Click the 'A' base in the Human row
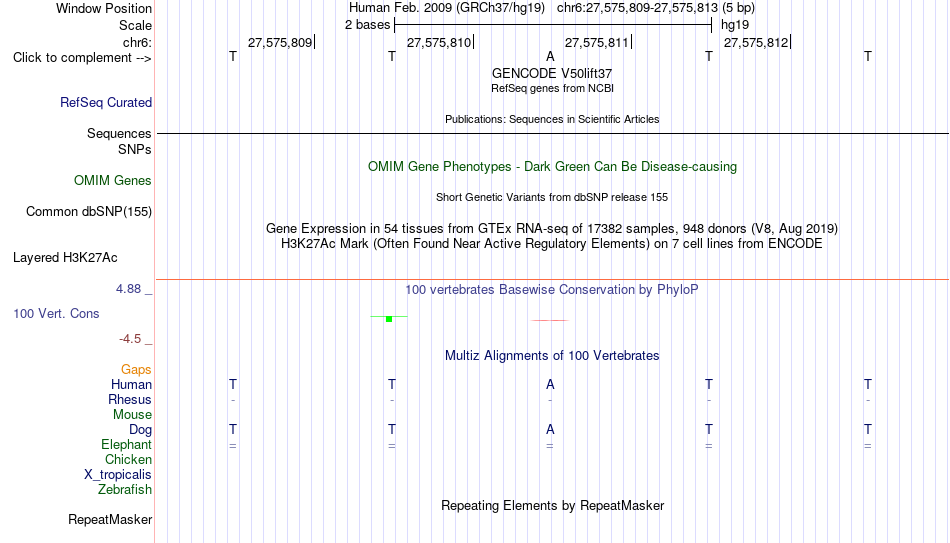Viewport: 950px width, 543px height. (550, 384)
